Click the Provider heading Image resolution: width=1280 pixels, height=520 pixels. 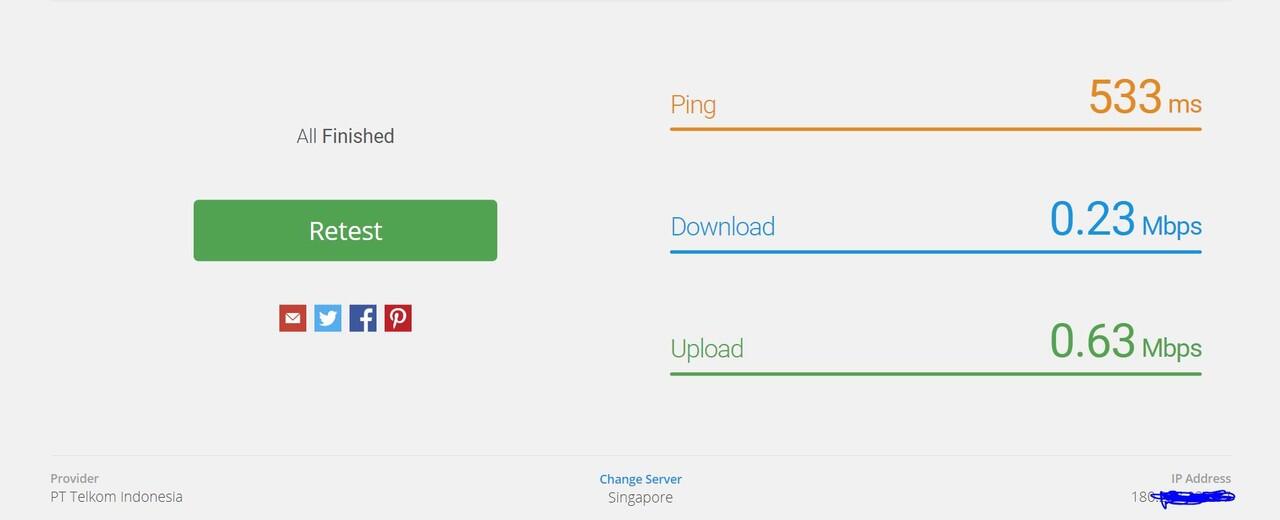pyautogui.click(x=75, y=479)
